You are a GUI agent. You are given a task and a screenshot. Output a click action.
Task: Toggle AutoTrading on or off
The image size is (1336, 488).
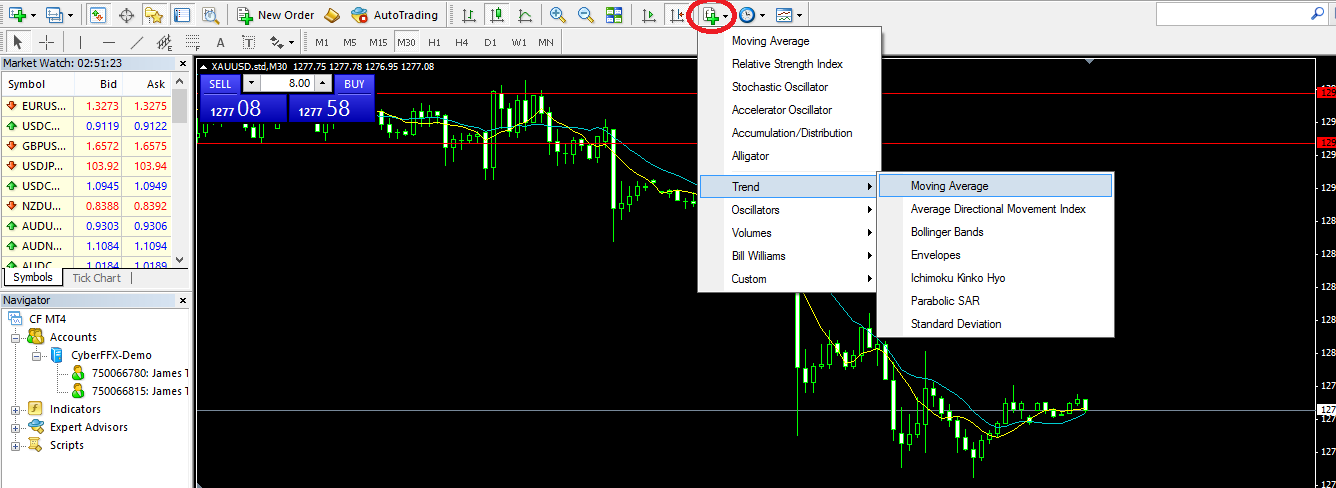395,15
